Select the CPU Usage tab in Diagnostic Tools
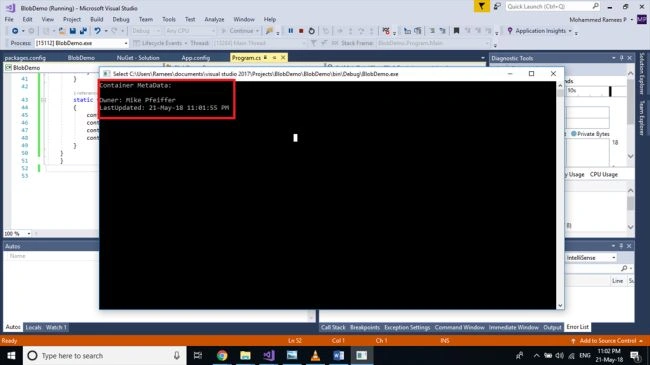The image size is (650, 365). coord(604,175)
